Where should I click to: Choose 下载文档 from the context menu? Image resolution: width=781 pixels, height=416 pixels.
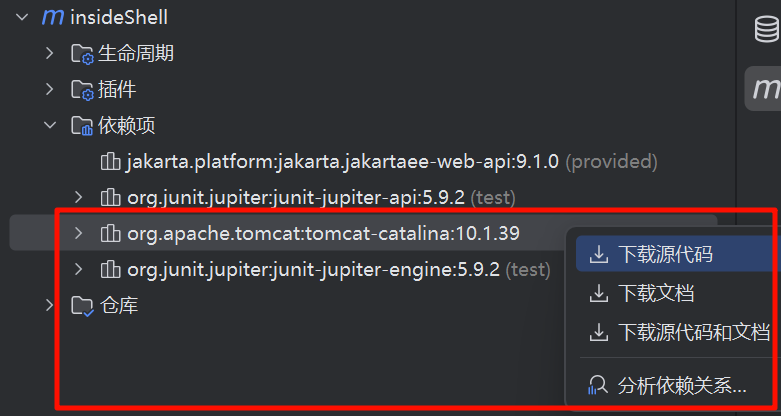pyautogui.click(x=656, y=293)
